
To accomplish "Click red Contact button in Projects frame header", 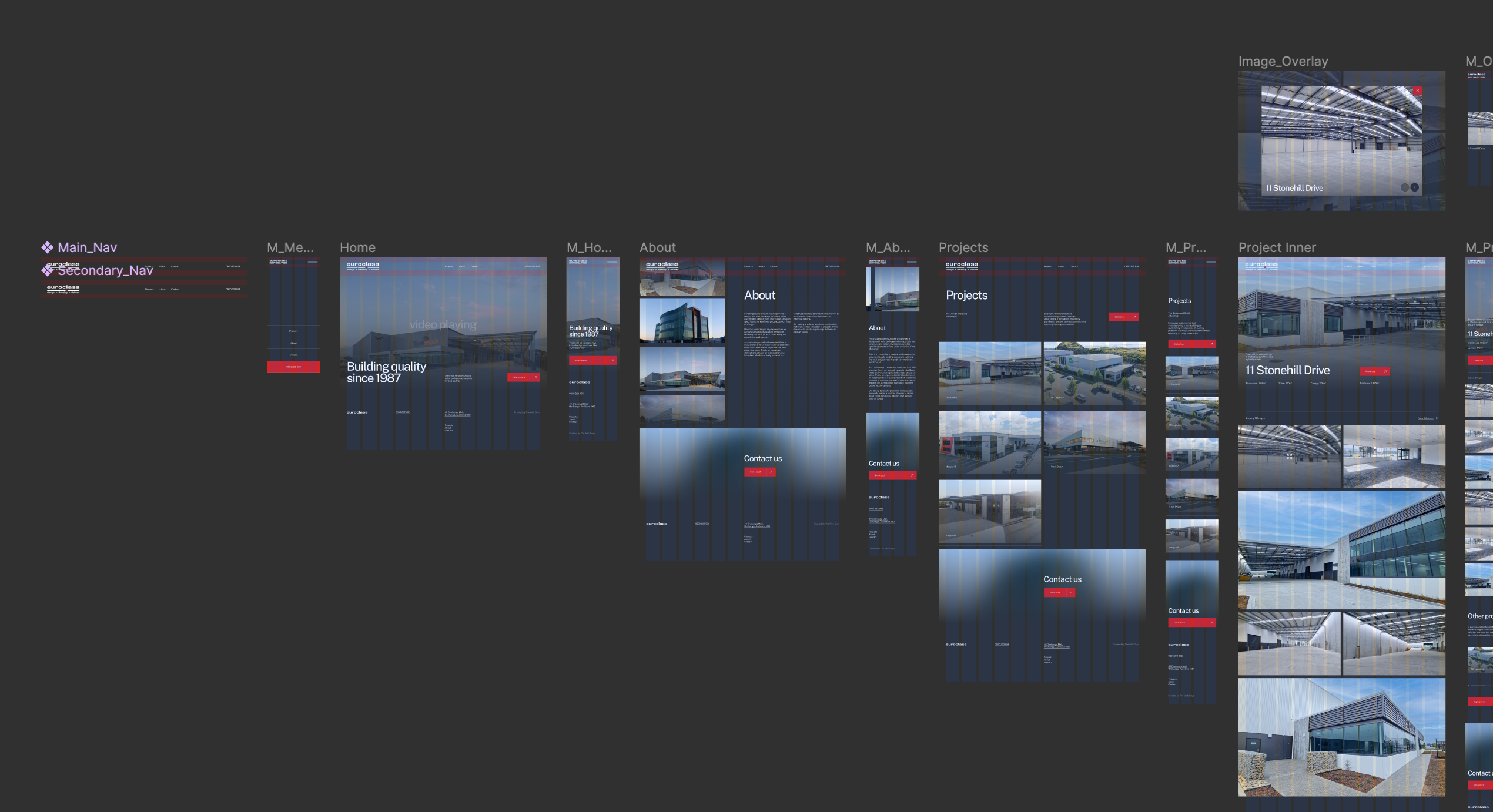I will (1123, 317).
